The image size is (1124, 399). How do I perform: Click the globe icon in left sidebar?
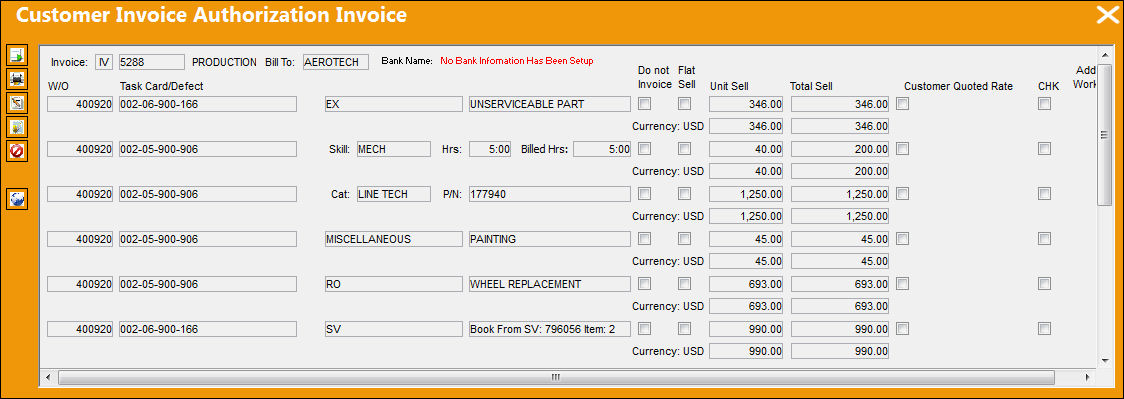tap(17, 199)
